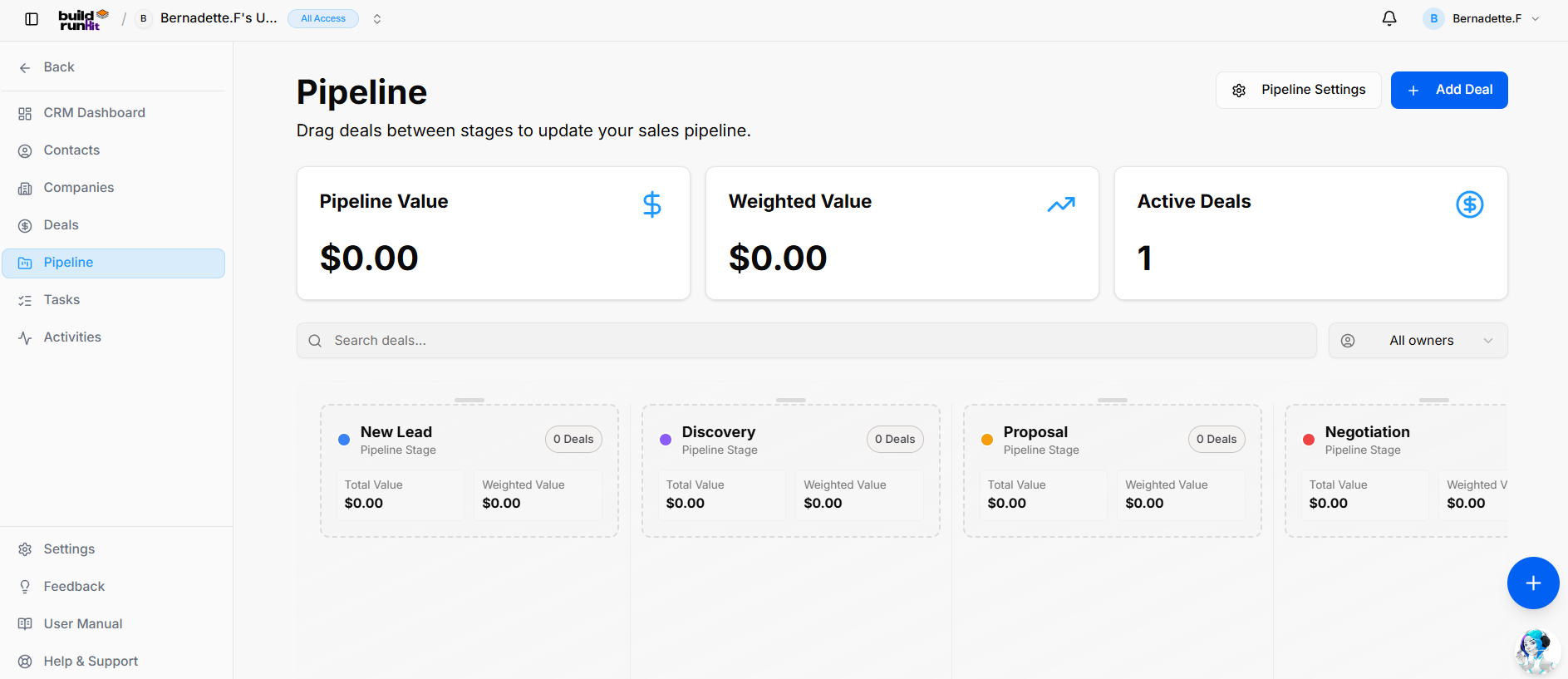The height and width of the screenshot is (679, 1568).
Task: Click the orange Proposal stage dot
Action: (987, 440)
